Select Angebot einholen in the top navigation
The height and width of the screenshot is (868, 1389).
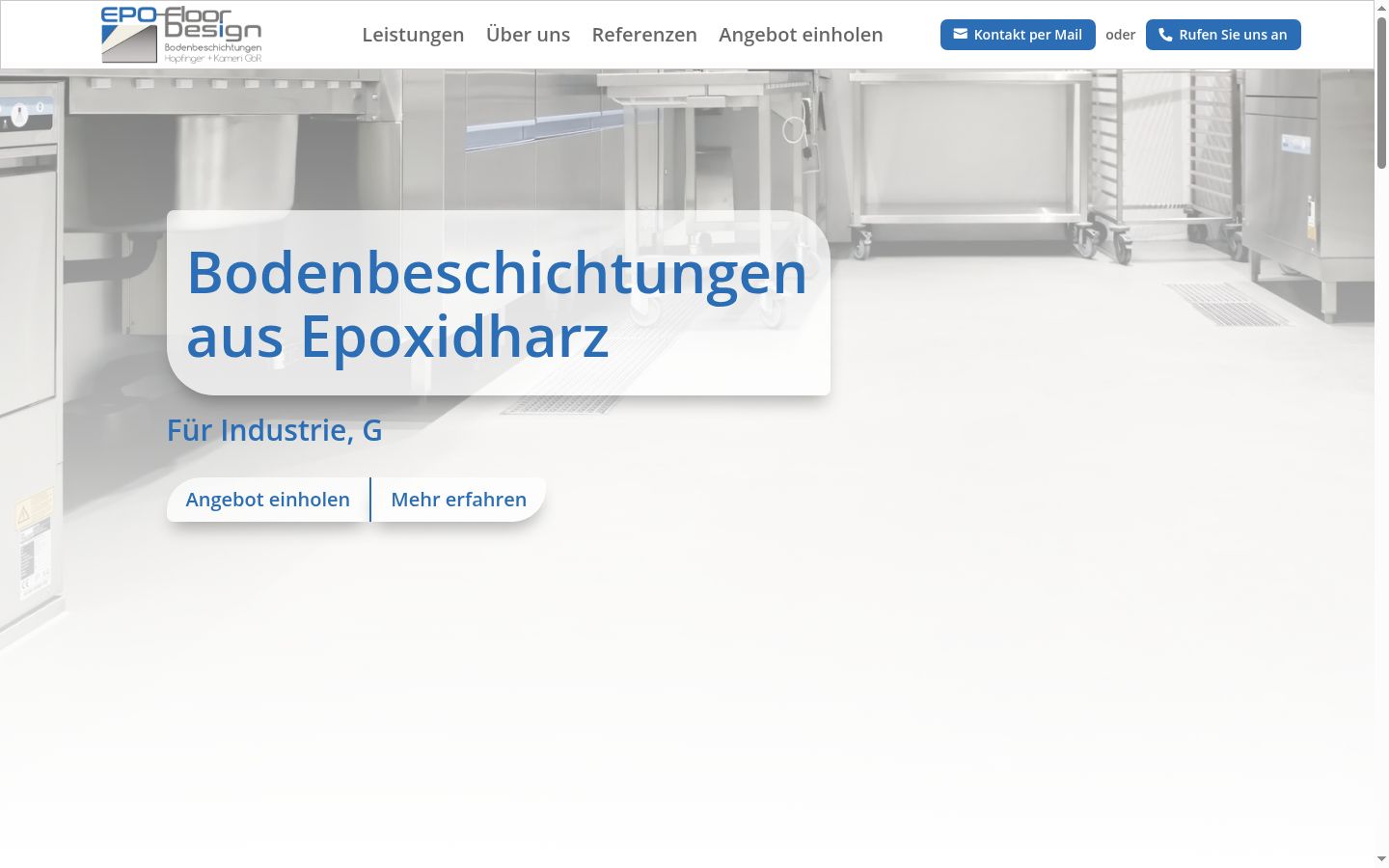pos(801,35)
